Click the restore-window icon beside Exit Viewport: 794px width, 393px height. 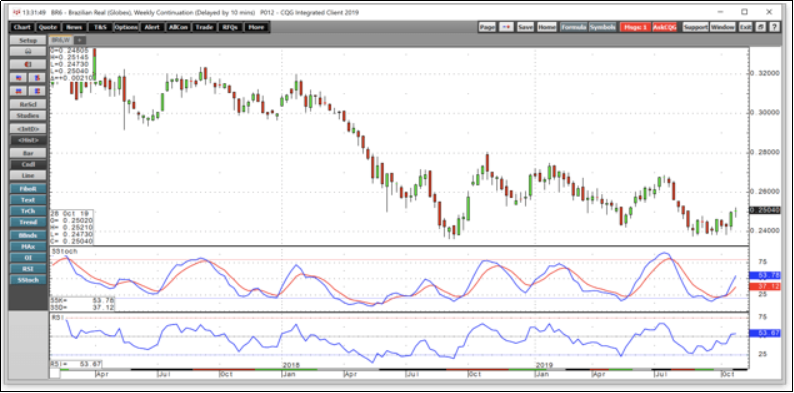click(761, 27)
